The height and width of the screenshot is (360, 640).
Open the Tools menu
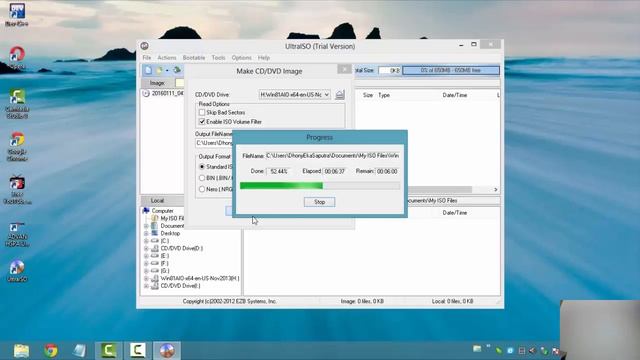coord(218,58)
